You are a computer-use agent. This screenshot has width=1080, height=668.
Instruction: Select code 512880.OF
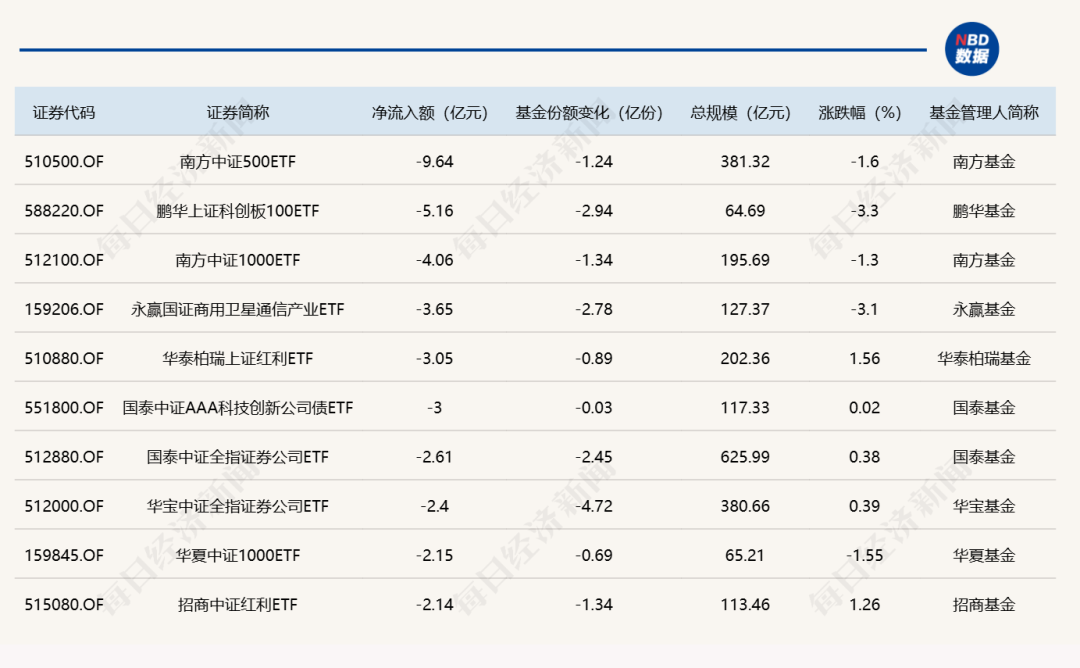click(x=64, y=457)
